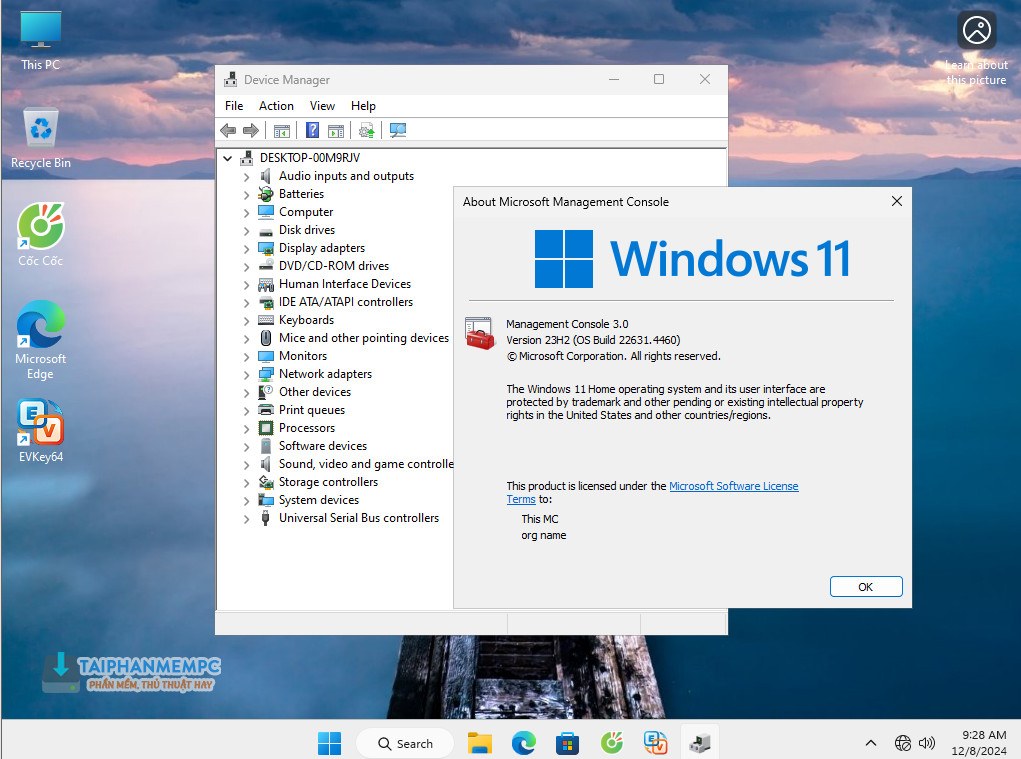
Task: Expand the Display adapters category
Action: [x=246, y=248]
